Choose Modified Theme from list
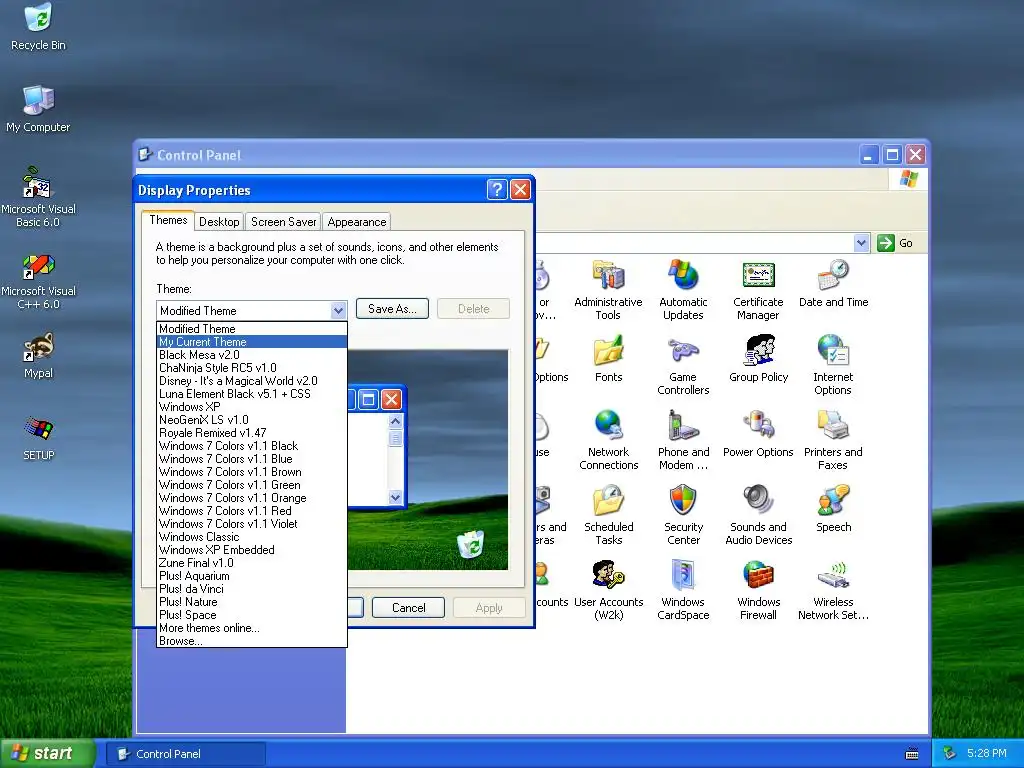This screenshot has width=1024, height=768. click(x=251, y=328)
